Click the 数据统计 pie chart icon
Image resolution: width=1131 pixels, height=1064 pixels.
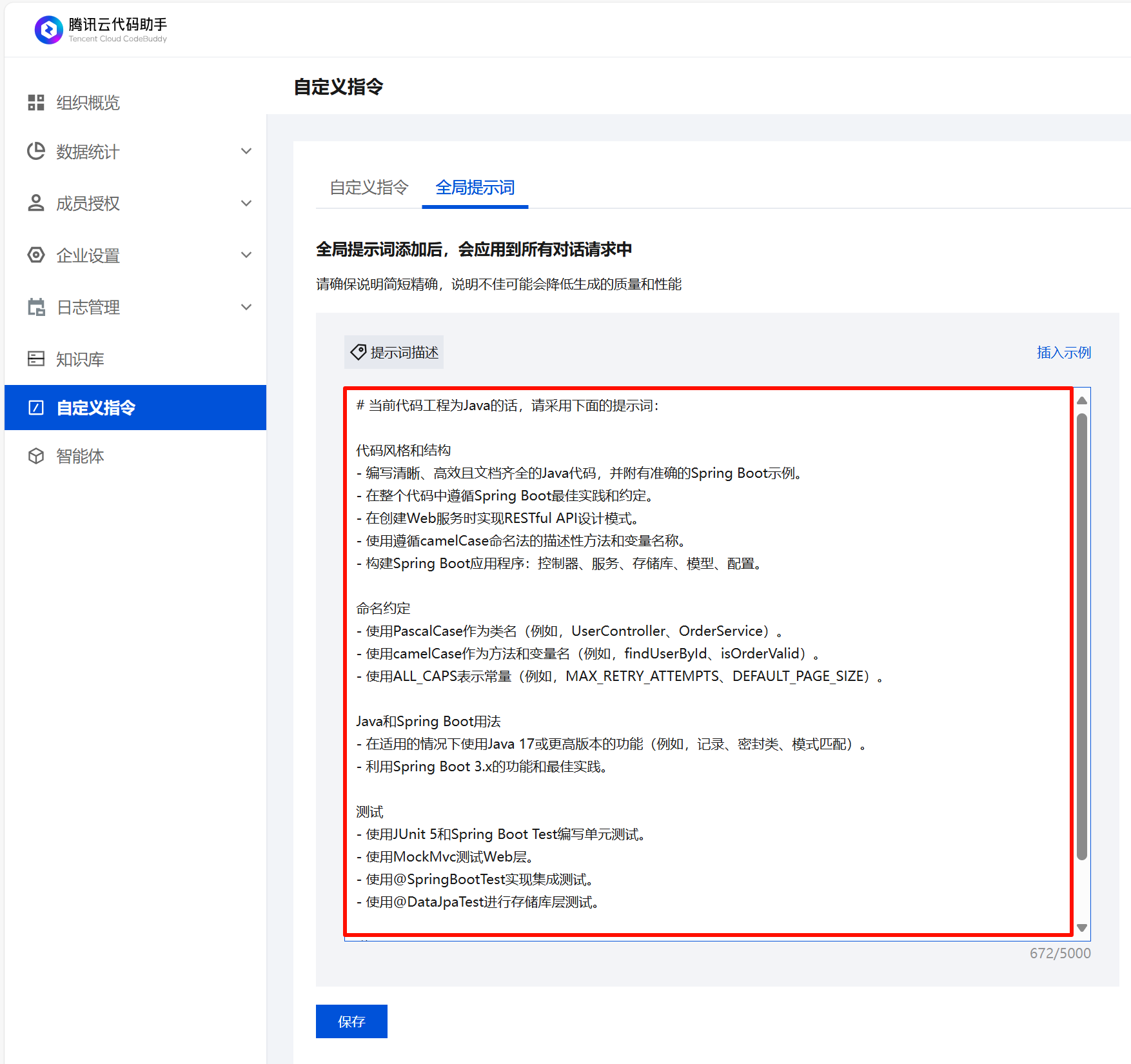[36, 152]
